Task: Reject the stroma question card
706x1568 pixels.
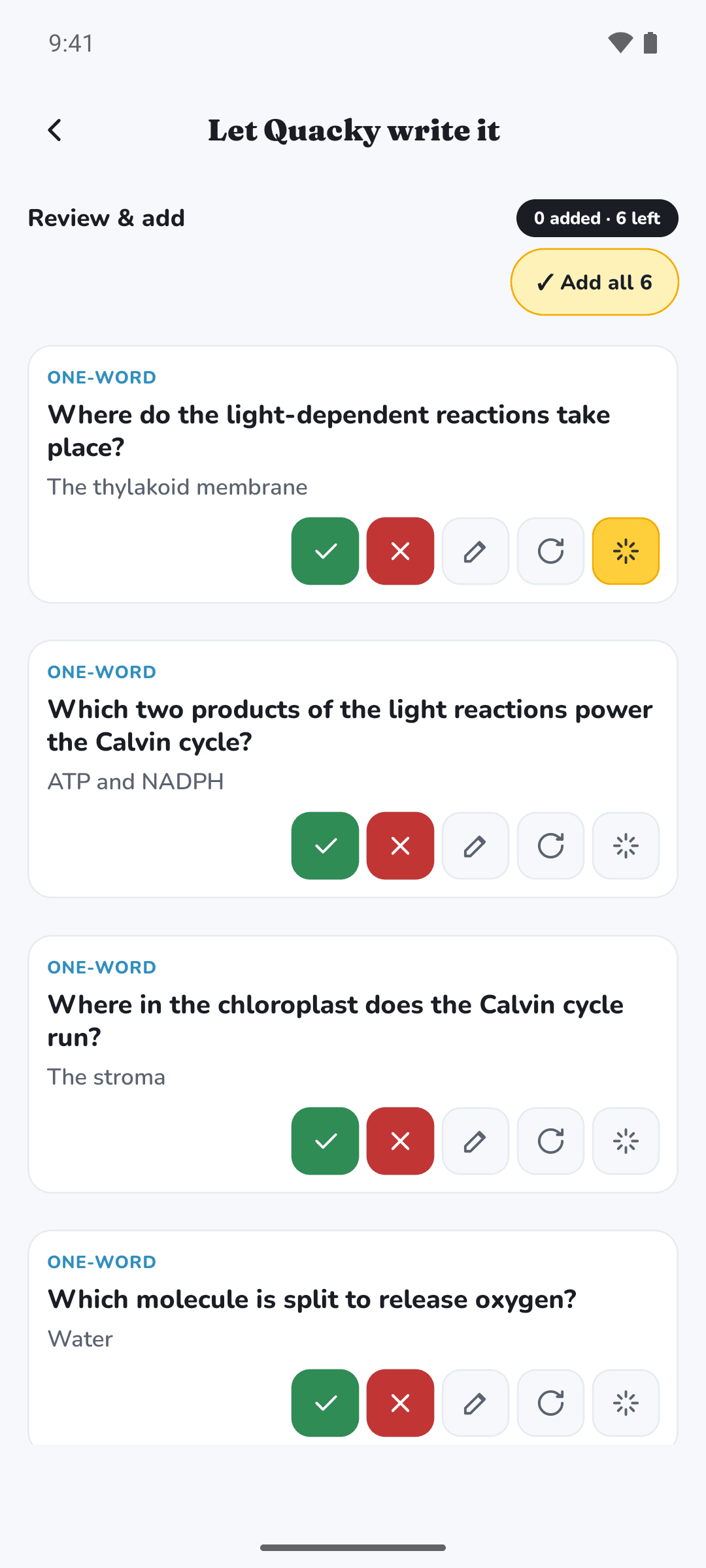Action: [401, 1141]
